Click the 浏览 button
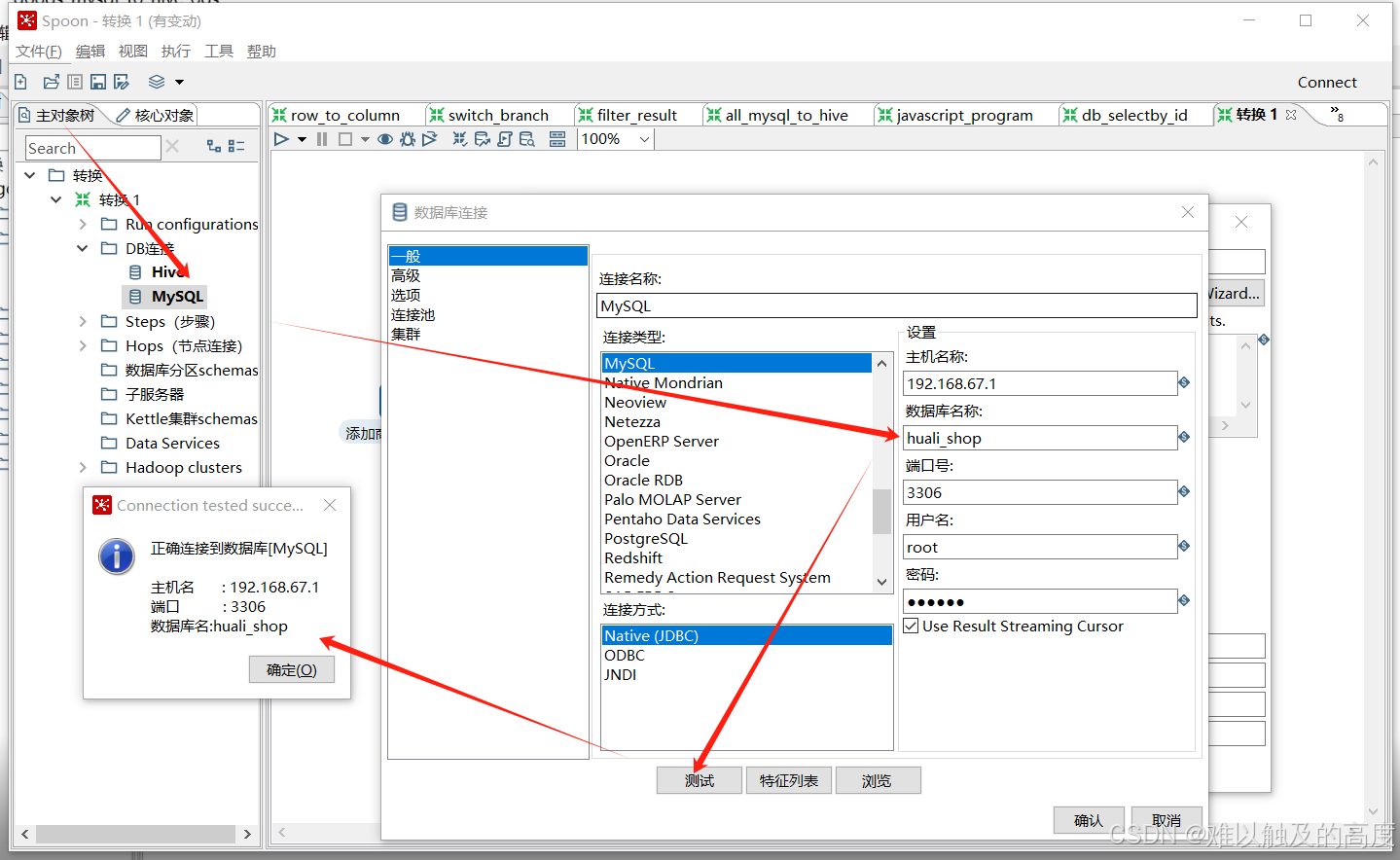The height and width of the screenshot is (860, 1400). [877, 780]
